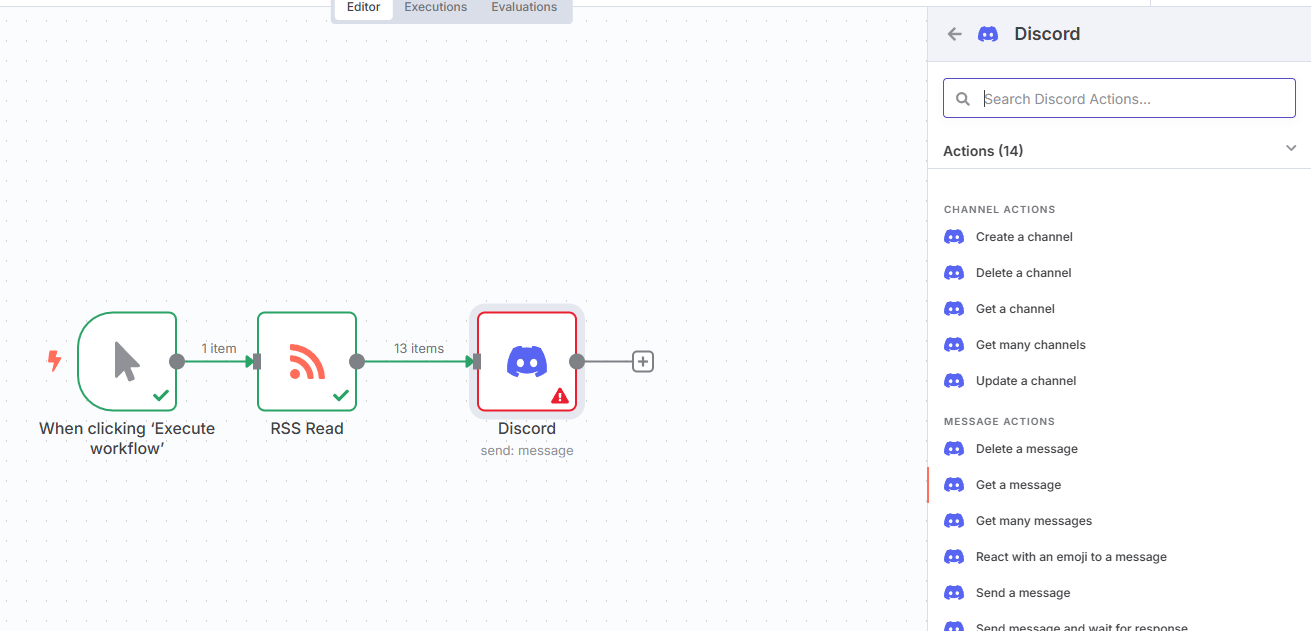Go back using the panel's left arrow

955,34
